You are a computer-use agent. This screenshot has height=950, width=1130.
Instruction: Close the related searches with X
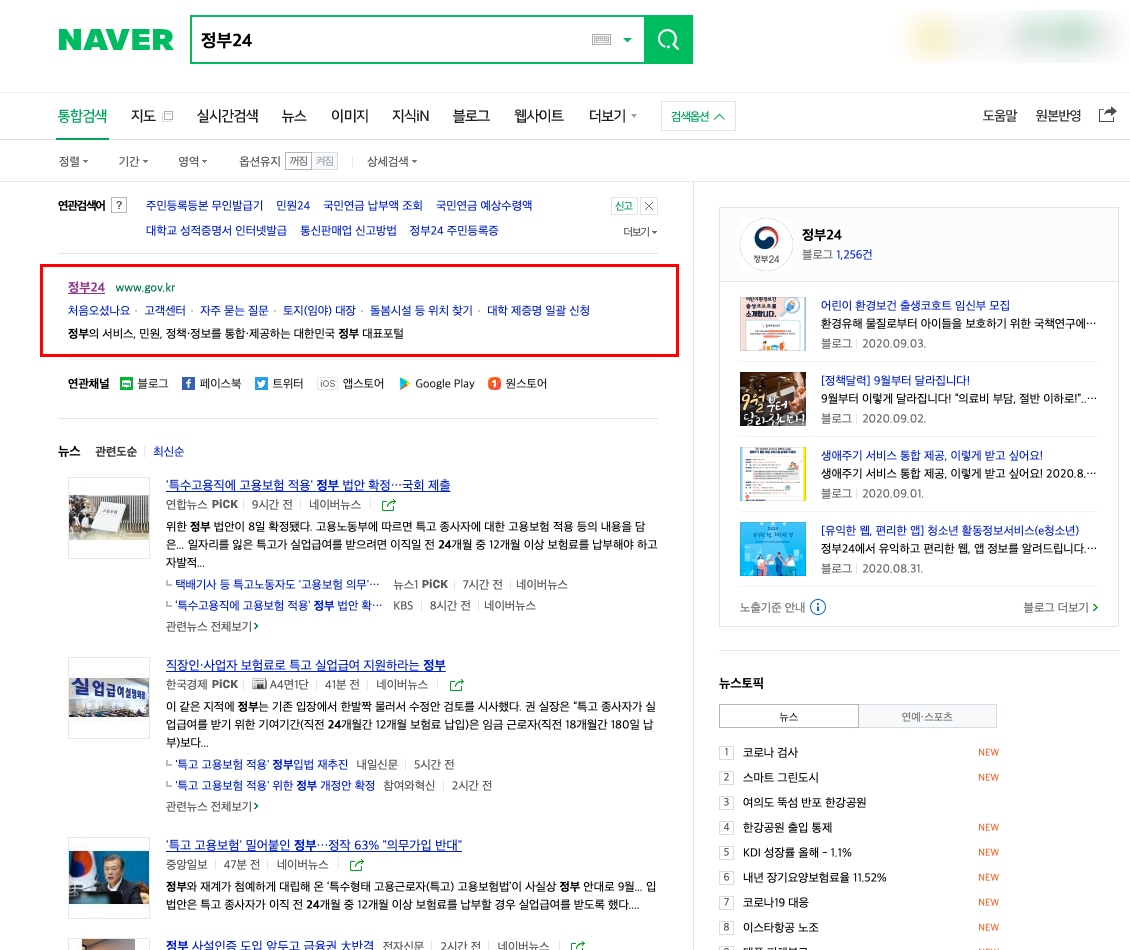pos(649,206)
